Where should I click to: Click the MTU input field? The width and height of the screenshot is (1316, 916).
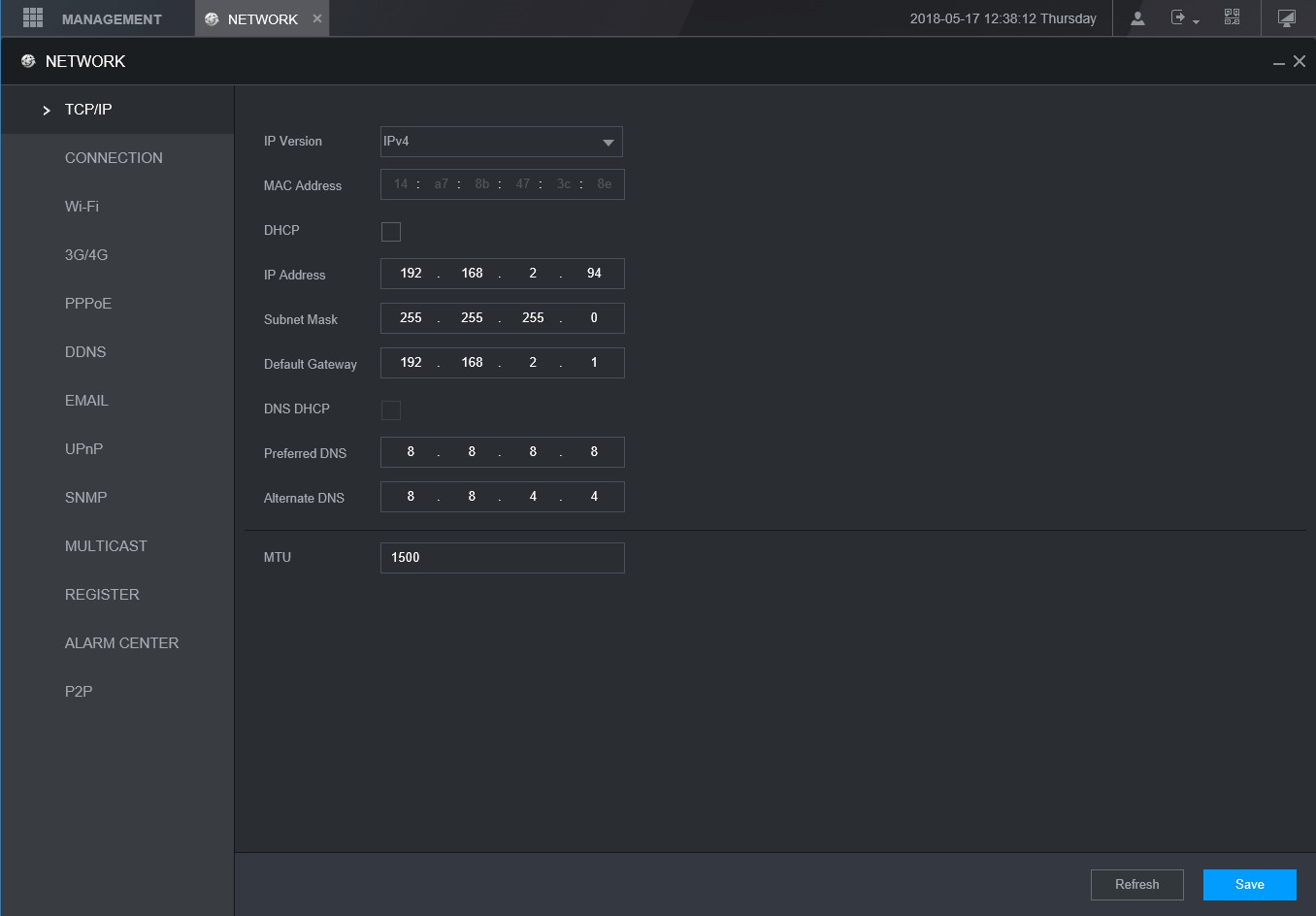point(503,558)
